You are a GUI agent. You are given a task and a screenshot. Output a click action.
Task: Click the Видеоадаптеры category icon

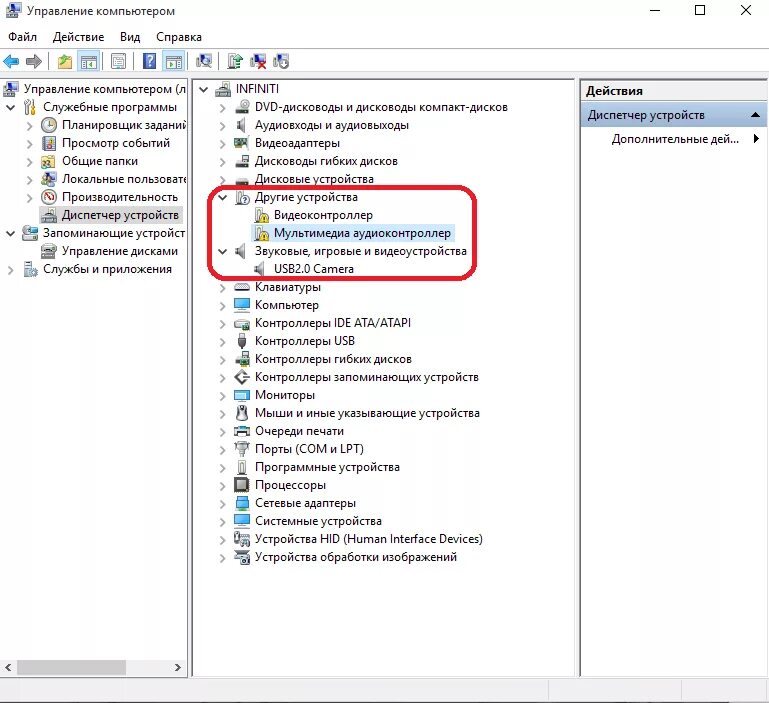click(x=241, y=143)
